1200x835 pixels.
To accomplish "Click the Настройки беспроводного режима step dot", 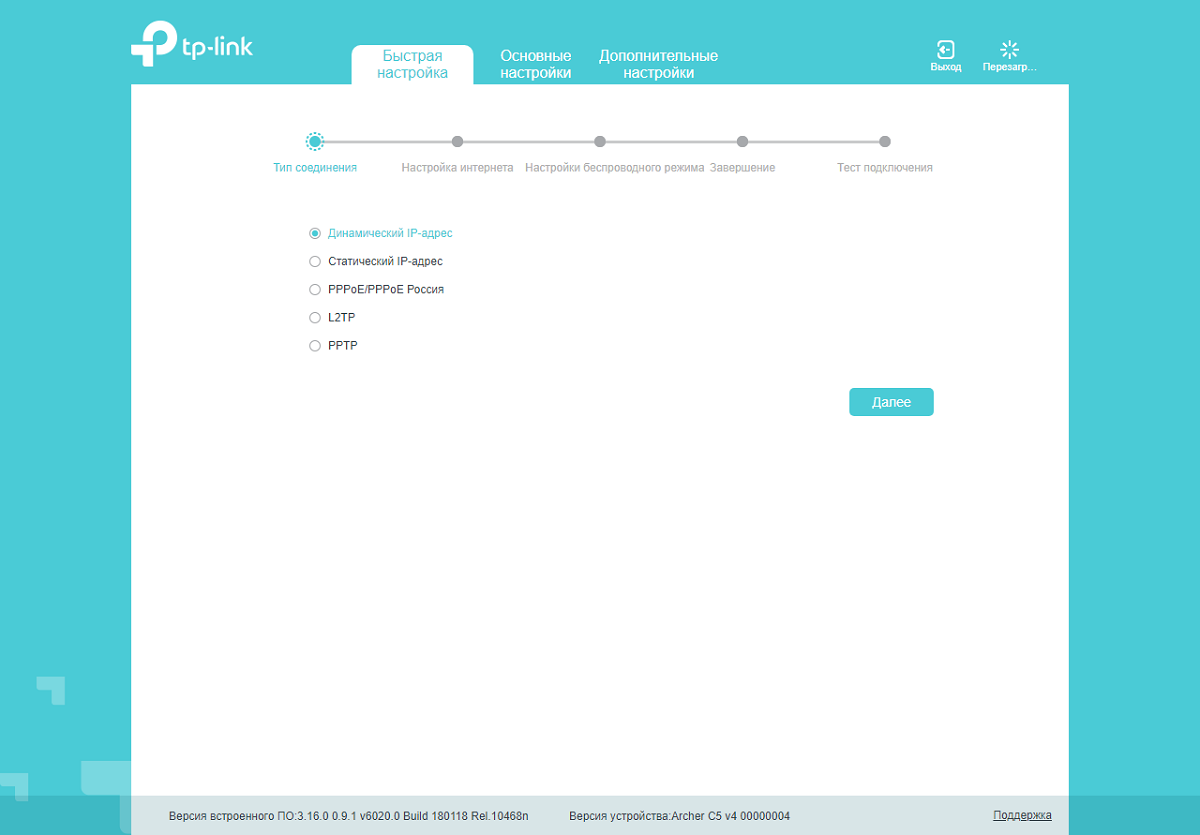I will tap(600, 142).
